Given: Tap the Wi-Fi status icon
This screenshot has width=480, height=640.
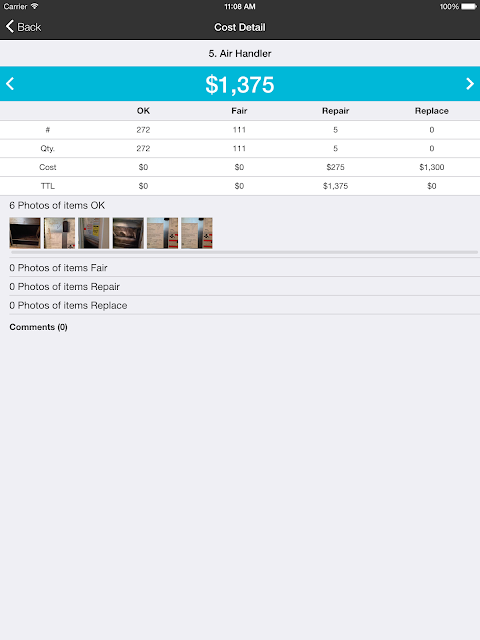Looking at the screenshot, I should point(35,6).
